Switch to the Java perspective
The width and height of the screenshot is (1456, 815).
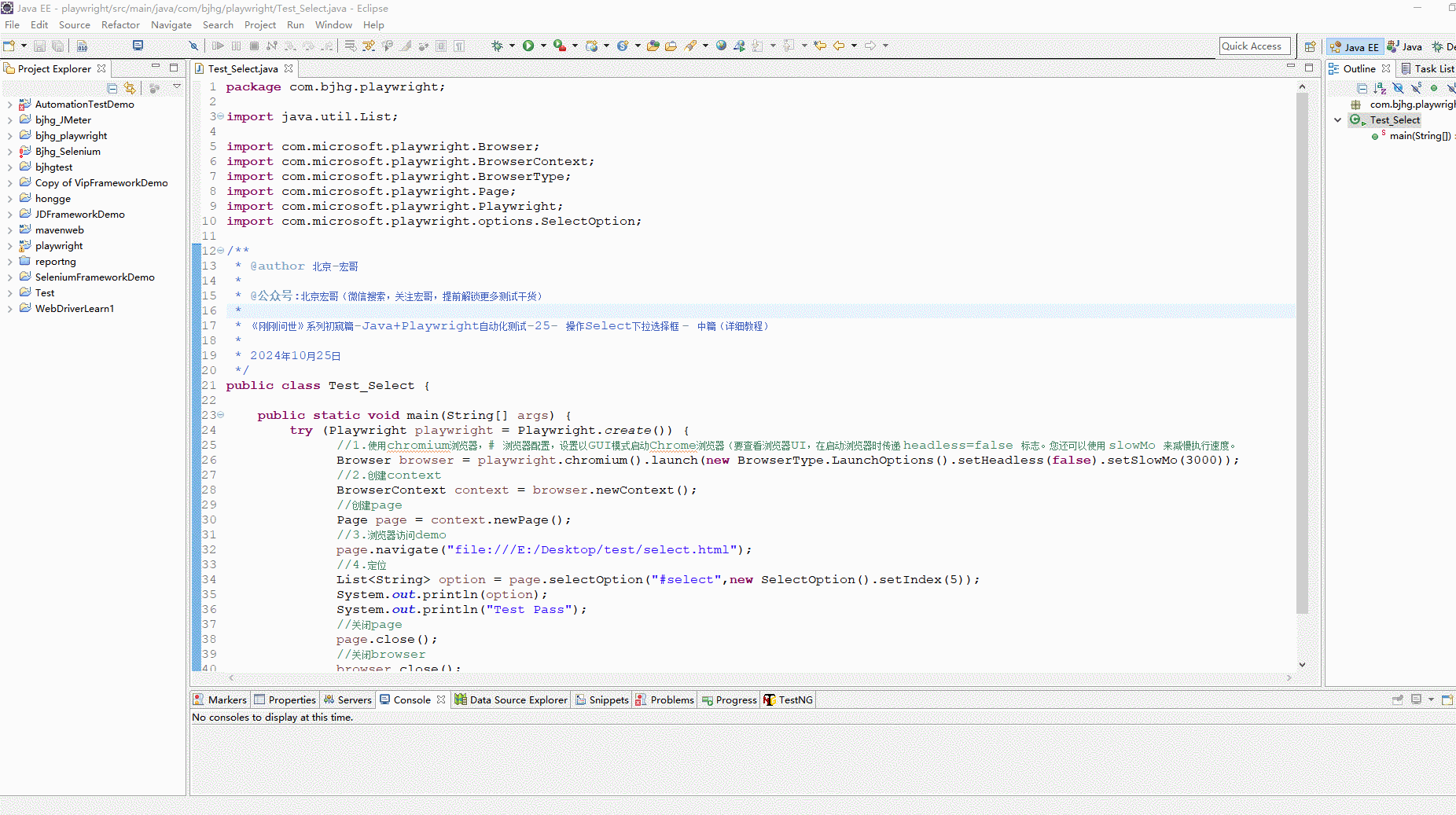click(1405, 46)
